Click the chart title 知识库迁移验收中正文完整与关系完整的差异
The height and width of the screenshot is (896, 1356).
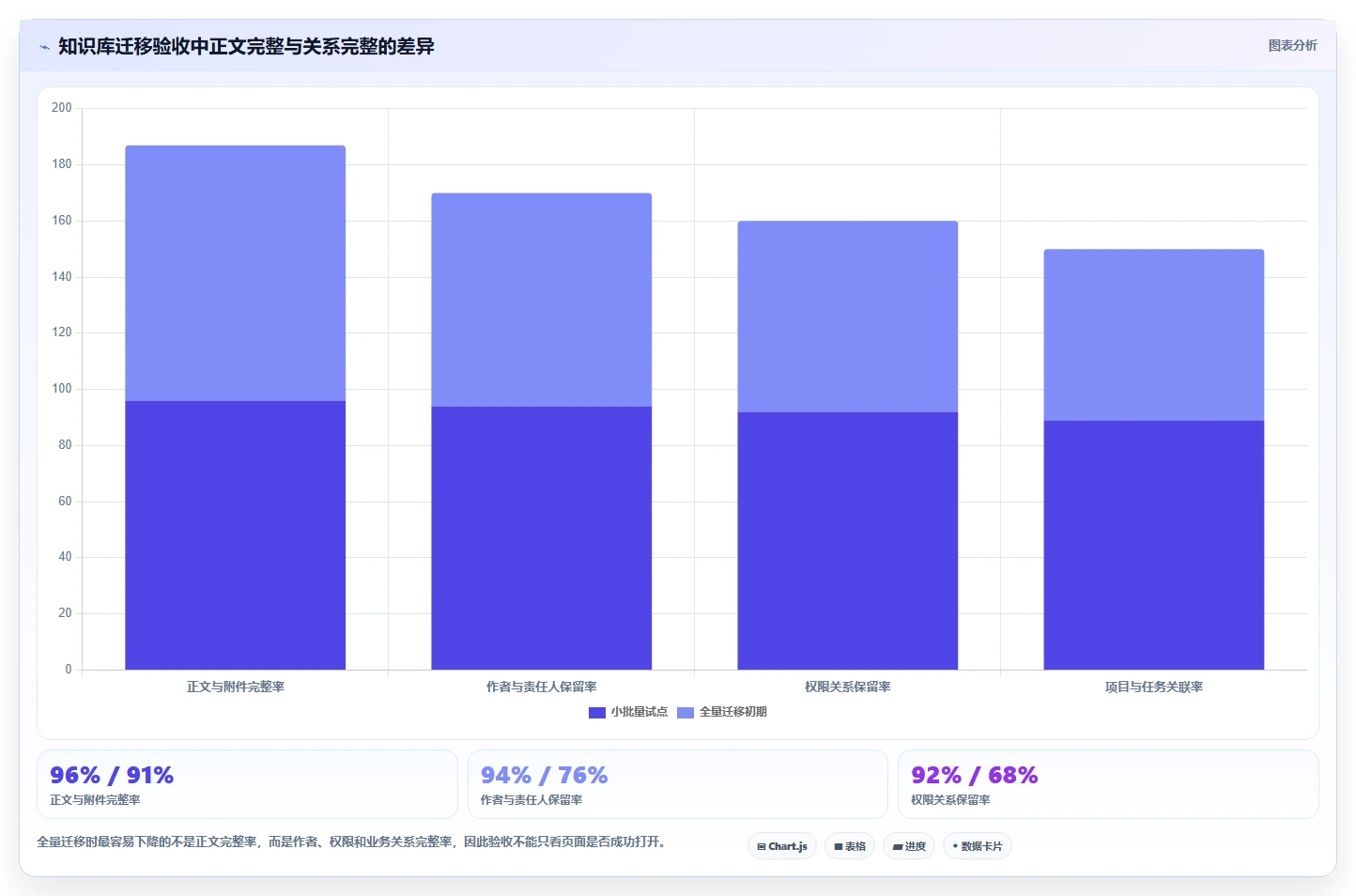[246, 47]
